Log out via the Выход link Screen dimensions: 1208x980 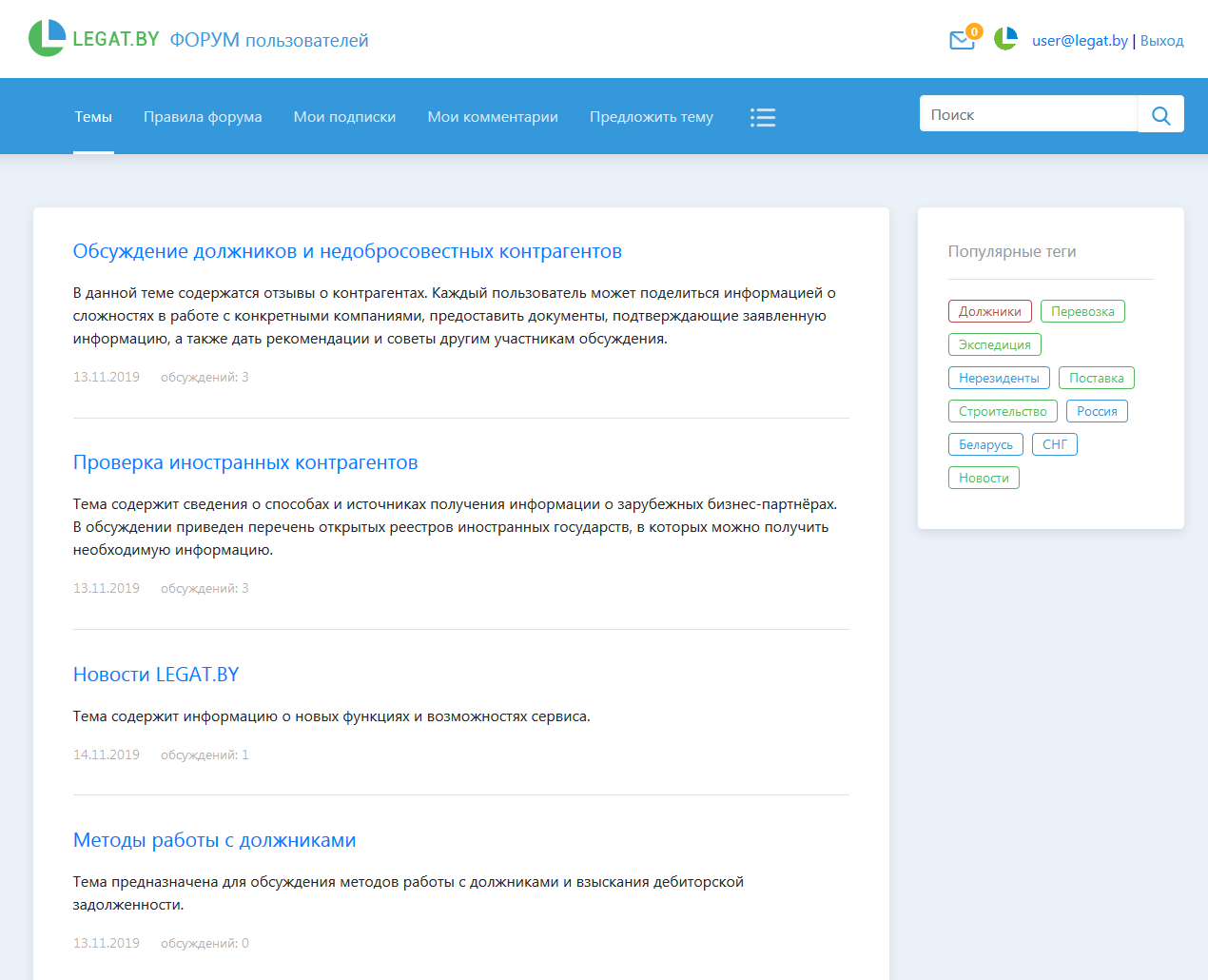1161,40
